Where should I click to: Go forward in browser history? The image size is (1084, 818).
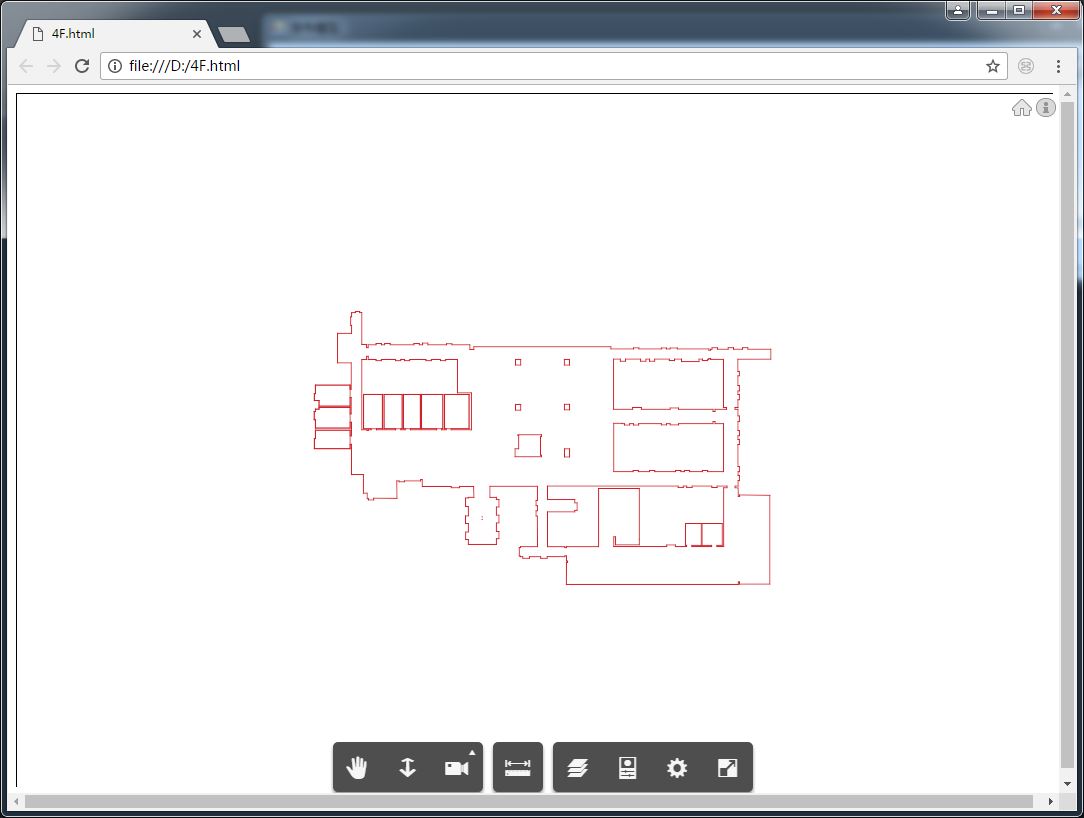tap(53, 66)
